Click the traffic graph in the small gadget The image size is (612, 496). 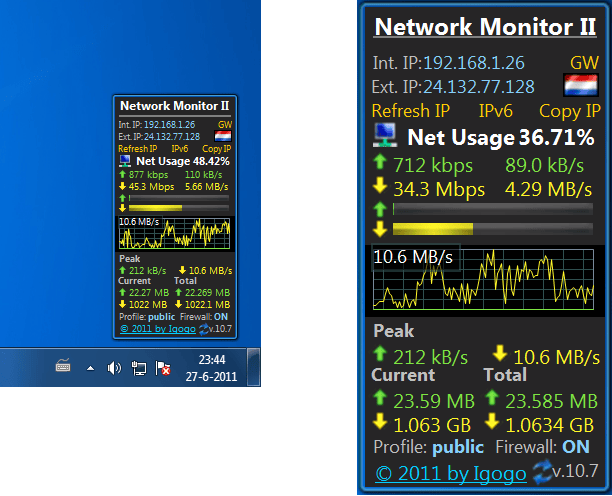tap(174, 233)
